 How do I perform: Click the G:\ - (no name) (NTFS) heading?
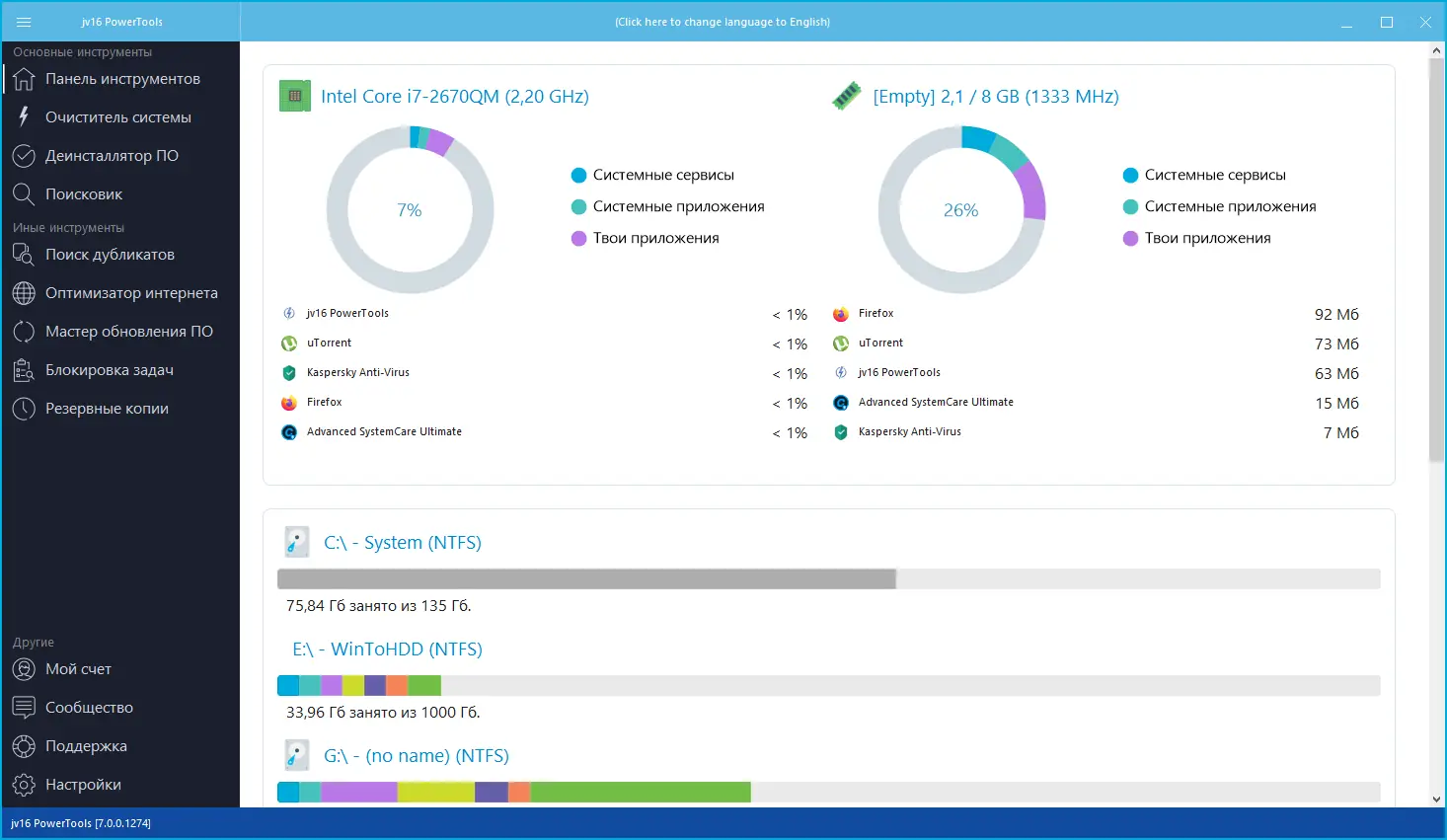pyautogui.click(x=417, y=756)
